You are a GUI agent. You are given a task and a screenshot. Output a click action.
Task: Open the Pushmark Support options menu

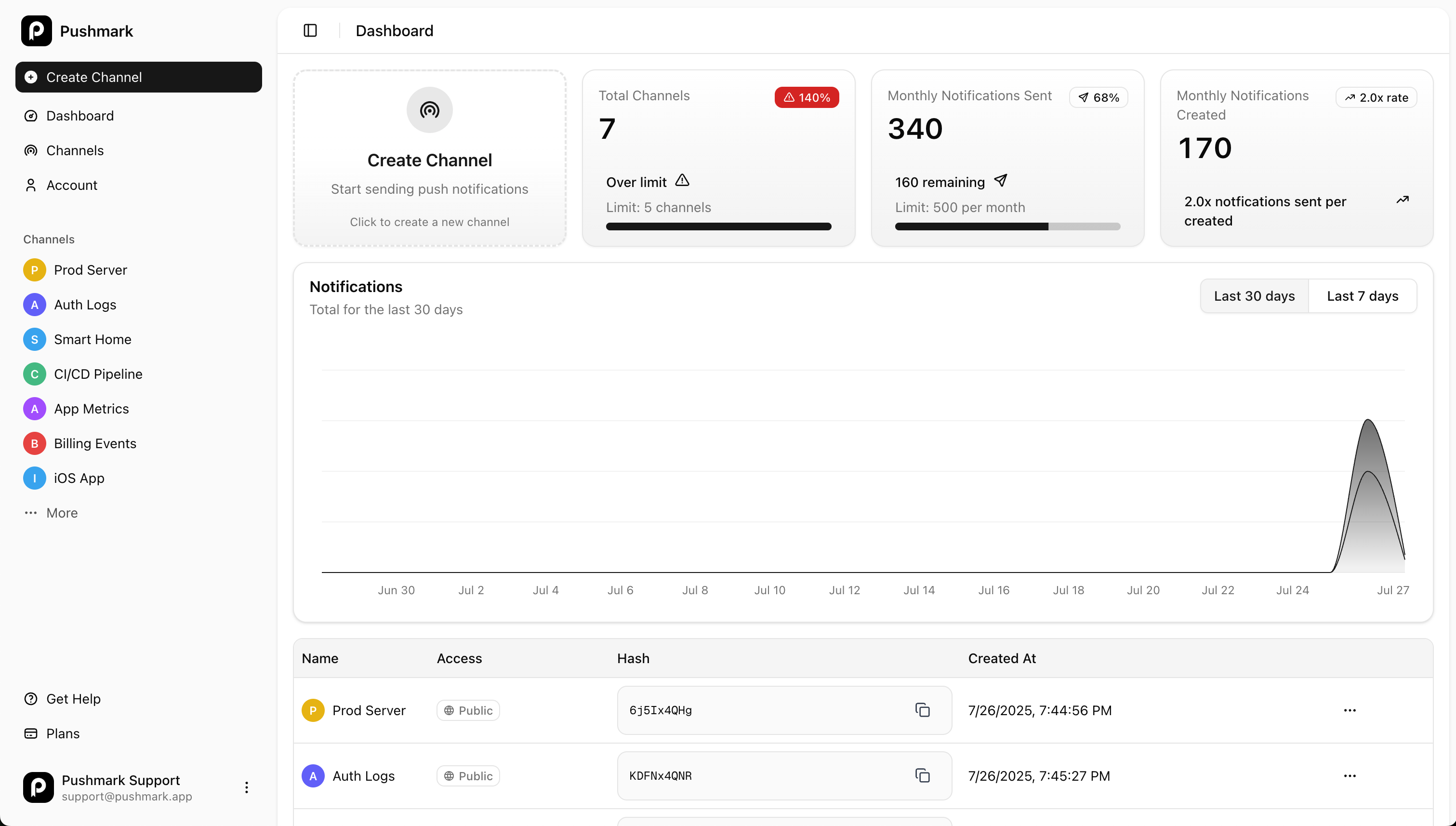point(247,787)
